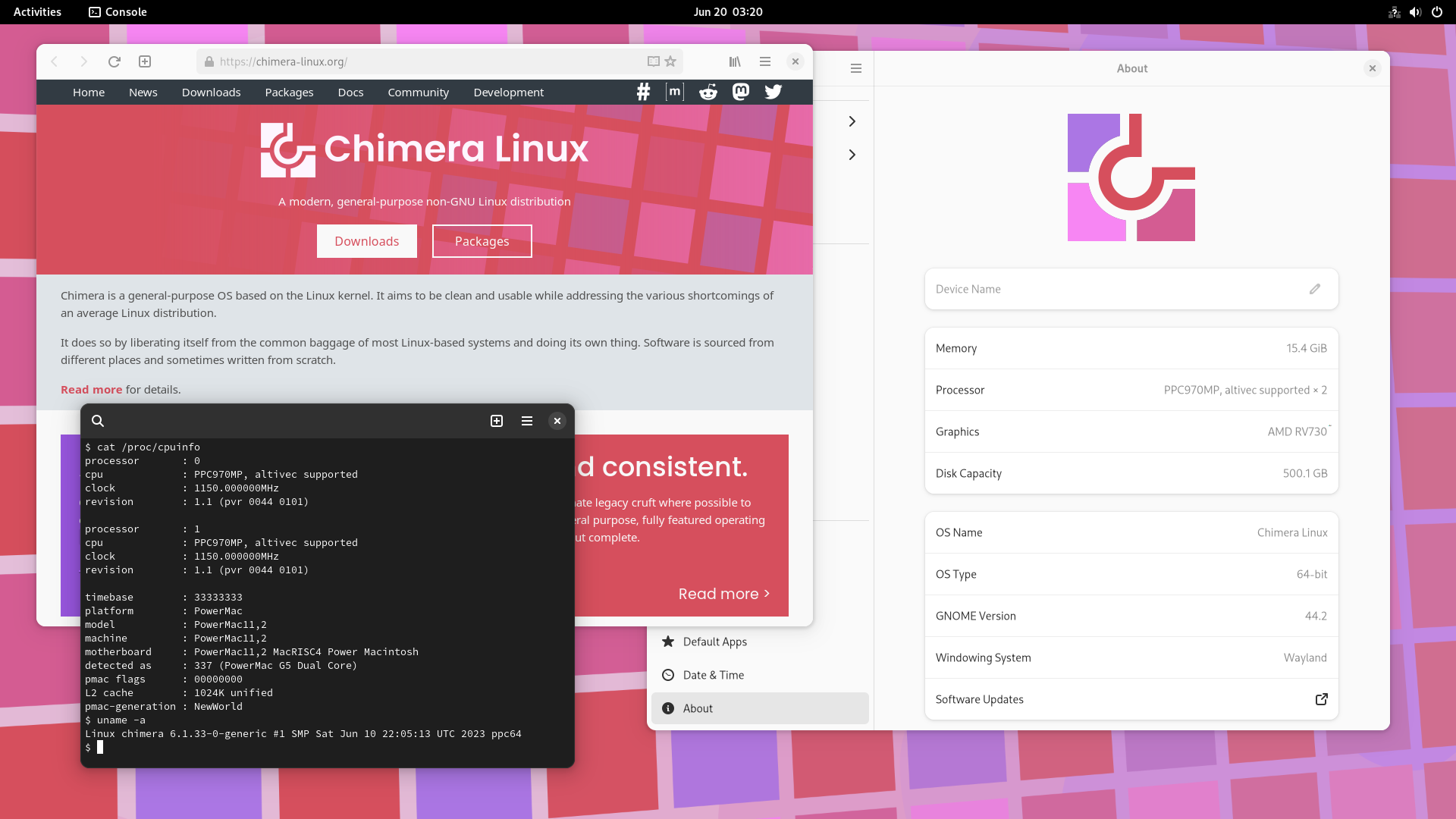1456x819 pixels.
Task: Edit device name pencil icon
Action: (x=1315, y=289)
